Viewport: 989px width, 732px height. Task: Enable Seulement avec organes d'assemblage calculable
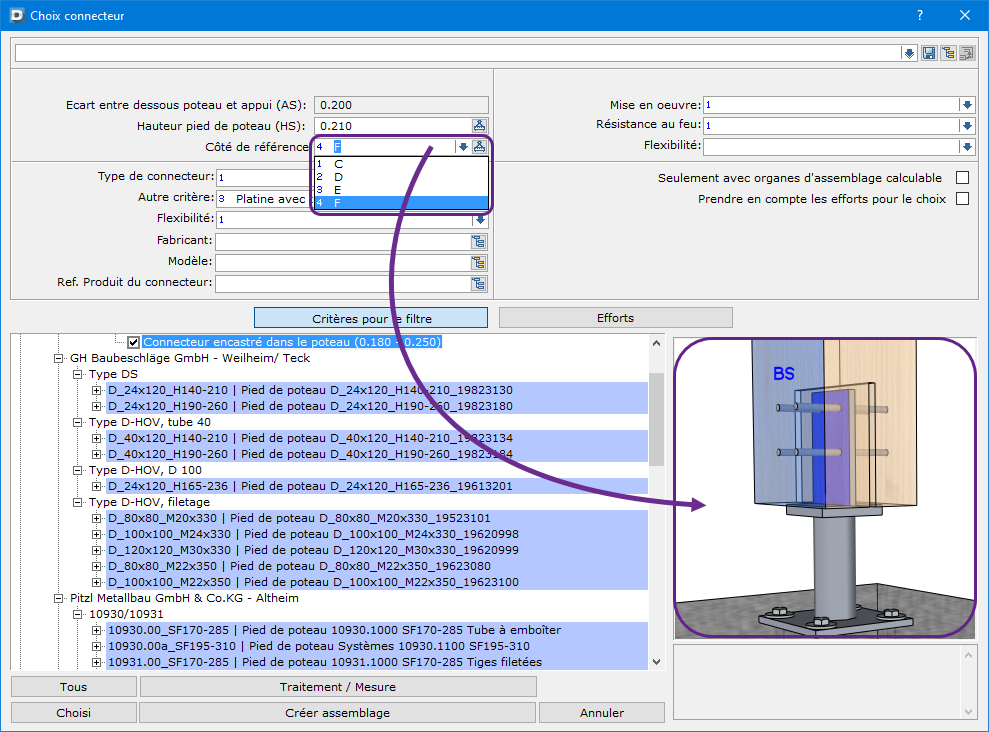click(x=962, y=178)
